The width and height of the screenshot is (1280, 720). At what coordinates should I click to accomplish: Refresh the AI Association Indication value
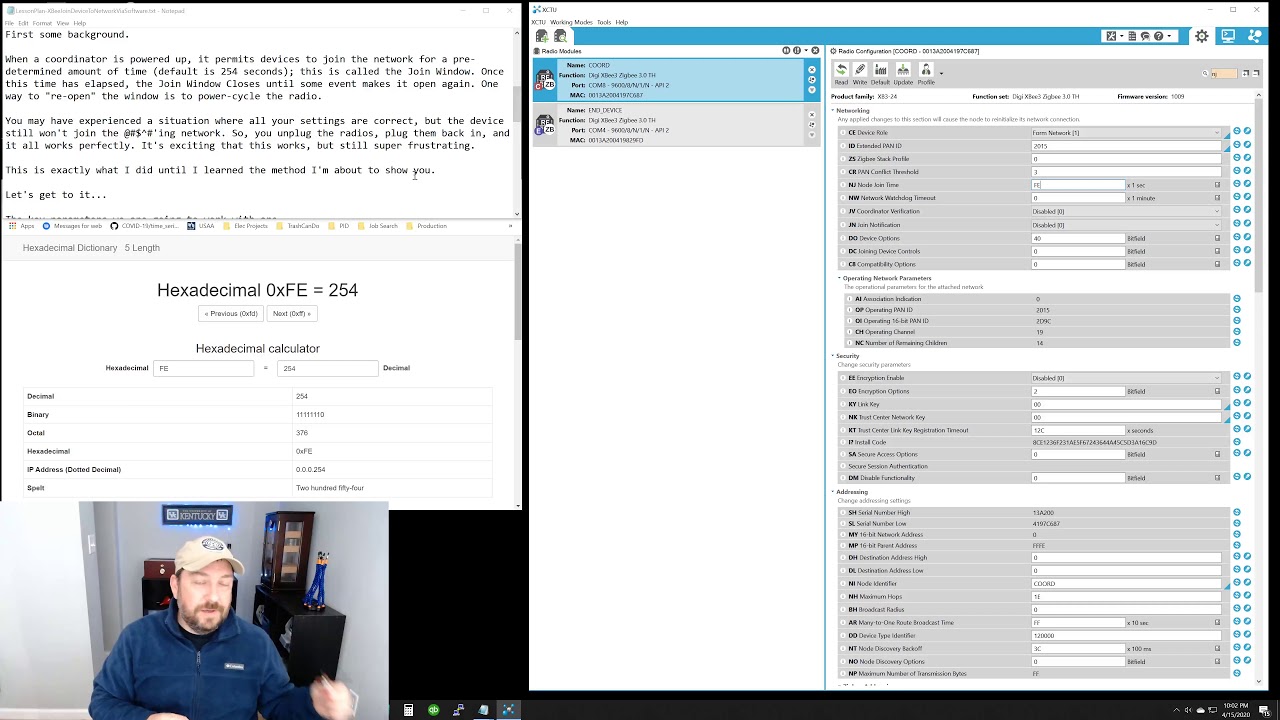1237,299
